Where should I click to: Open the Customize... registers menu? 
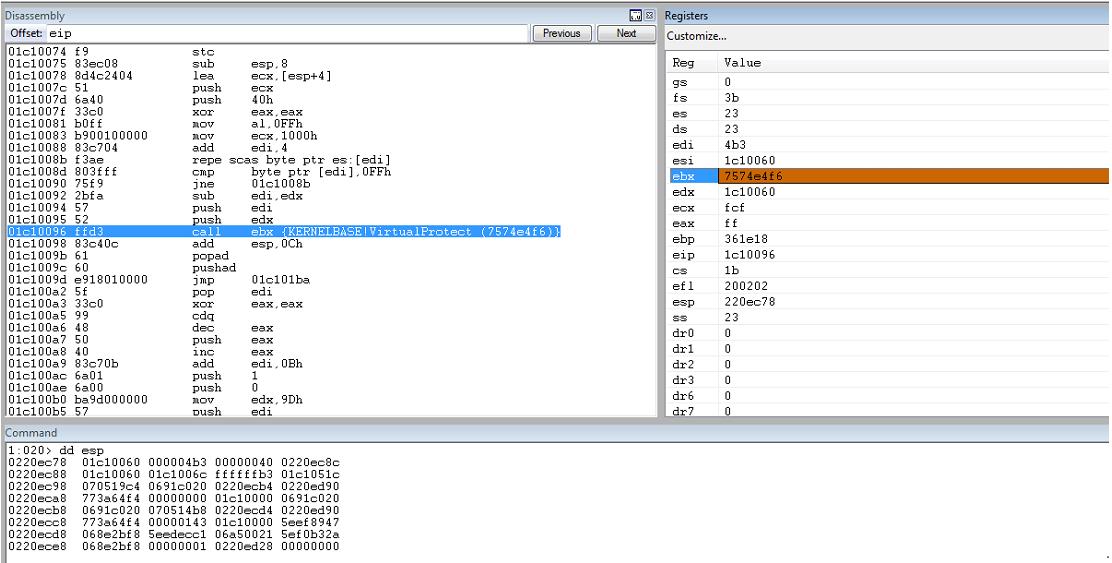click(696, 36)
